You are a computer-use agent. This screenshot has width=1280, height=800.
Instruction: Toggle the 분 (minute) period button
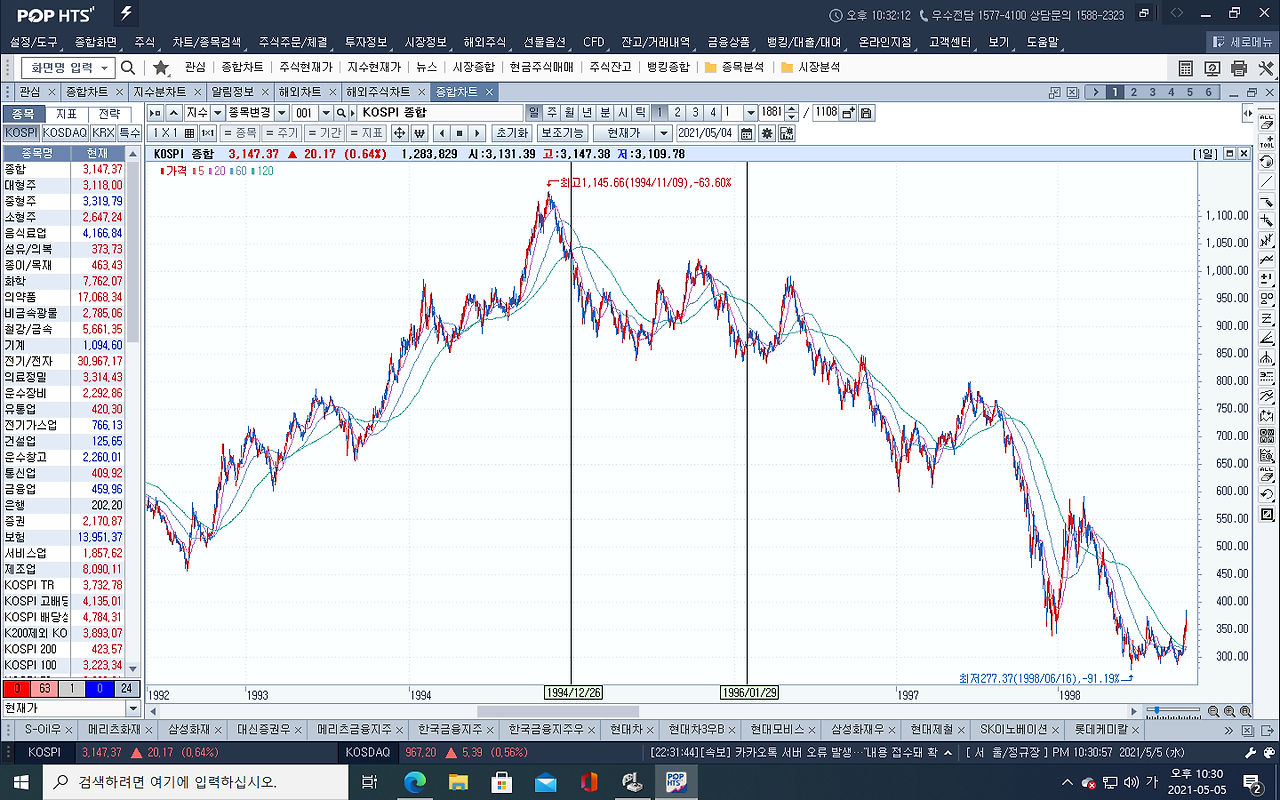[605, 113]
